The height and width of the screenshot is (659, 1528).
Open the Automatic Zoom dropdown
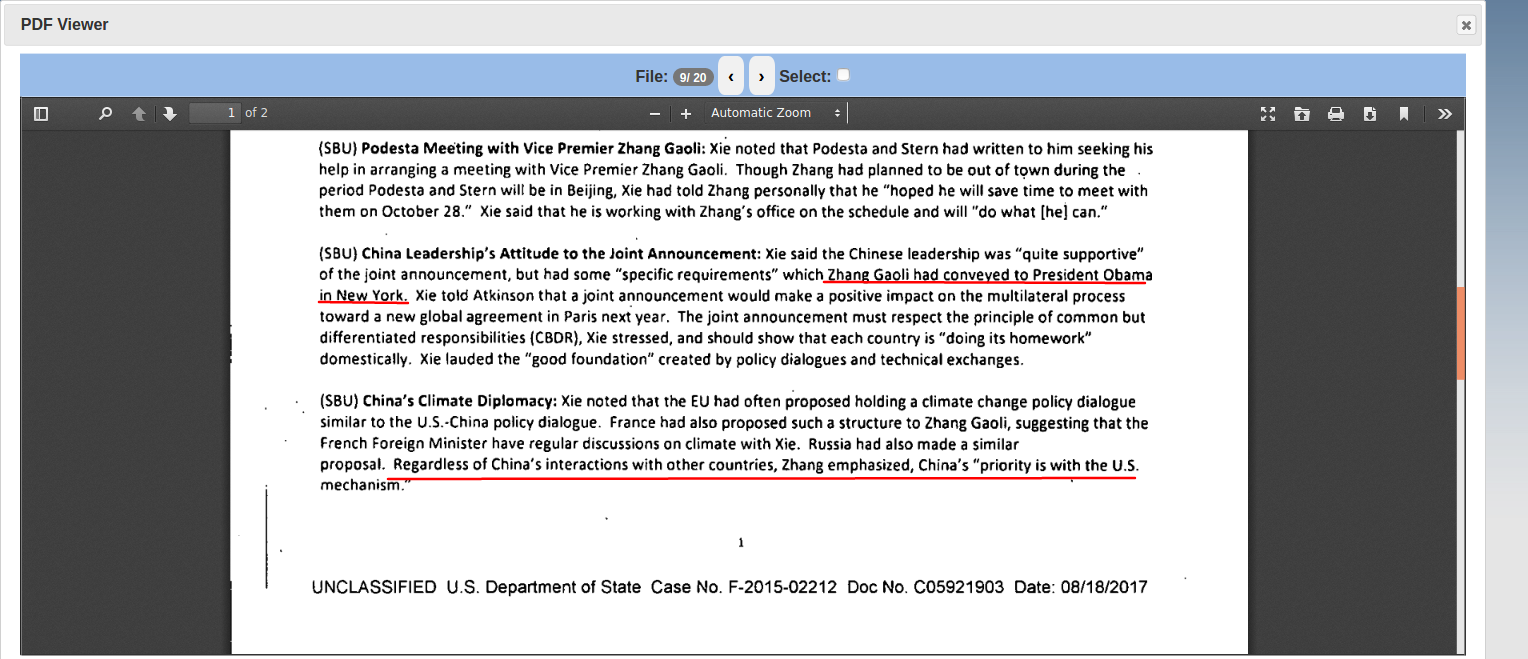[x=776, y=113]
